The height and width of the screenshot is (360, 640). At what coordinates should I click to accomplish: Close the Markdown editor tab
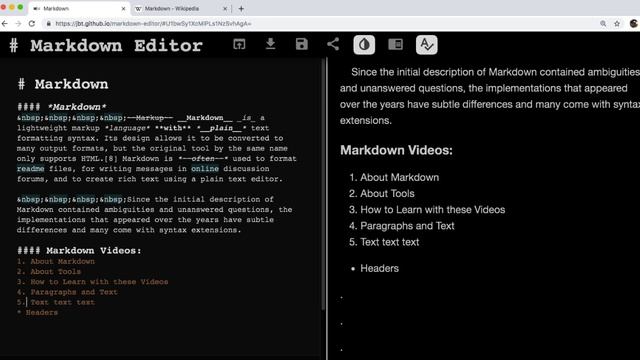(x=123, y=9)
